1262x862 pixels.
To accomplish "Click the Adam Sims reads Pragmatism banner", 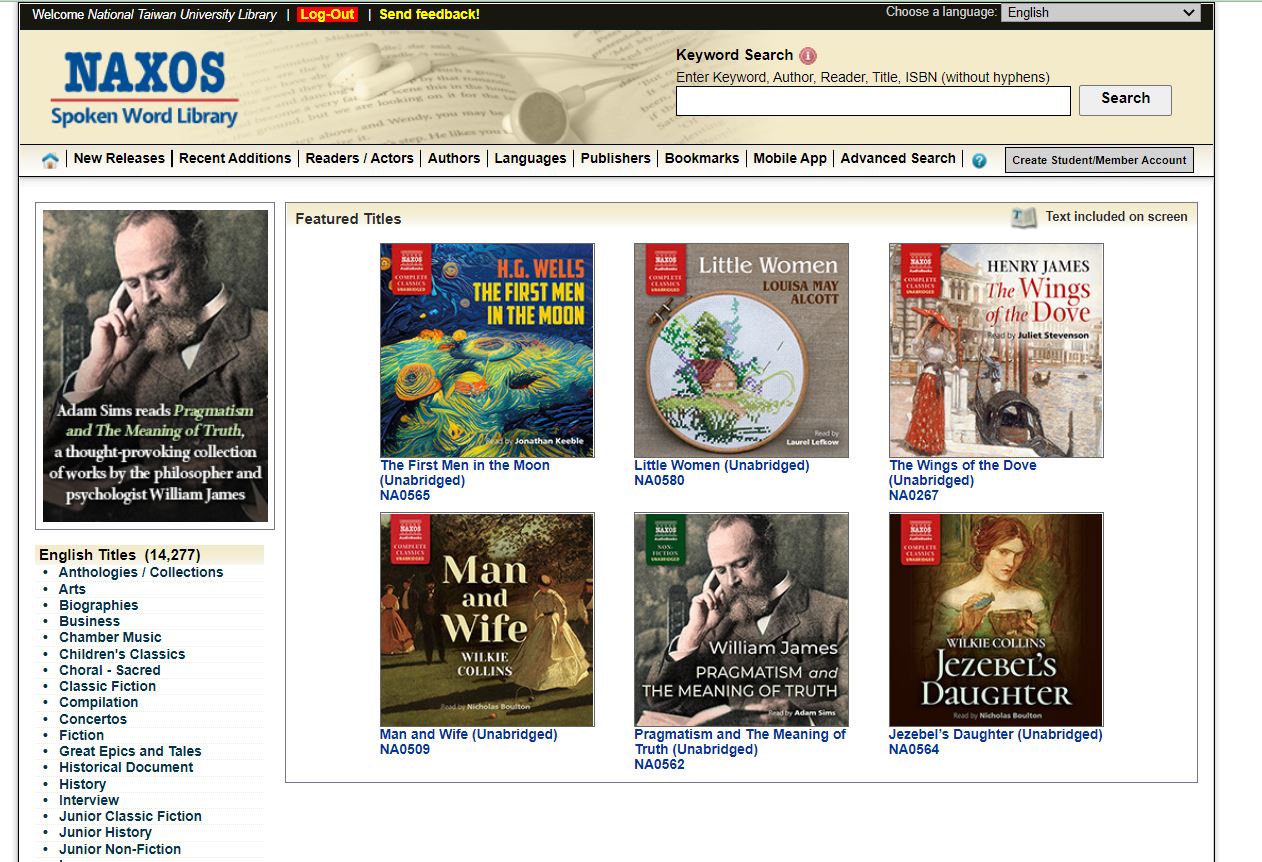I will (x=155, y=366).
